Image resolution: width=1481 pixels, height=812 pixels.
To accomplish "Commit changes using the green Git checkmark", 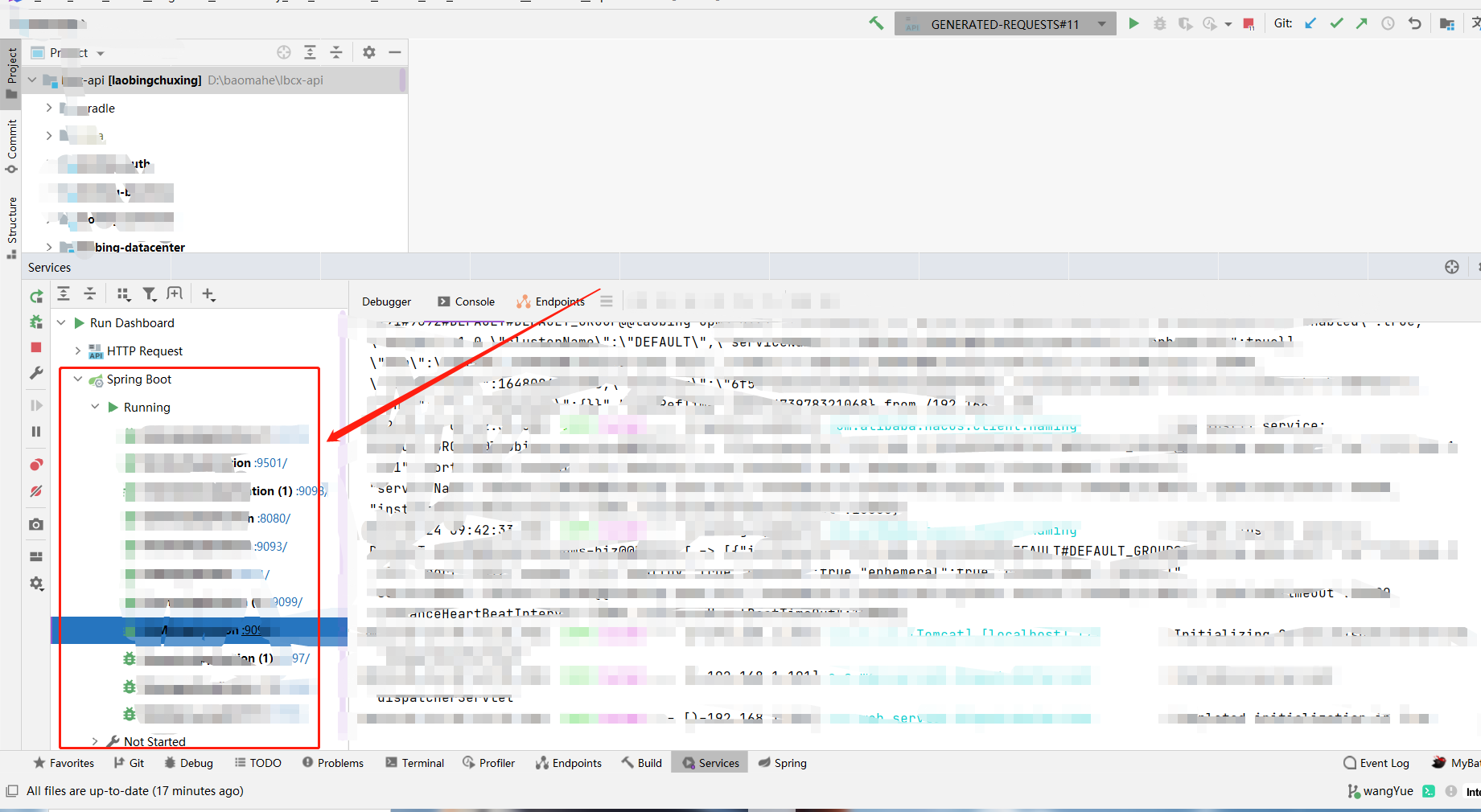I will [1336, 23].
